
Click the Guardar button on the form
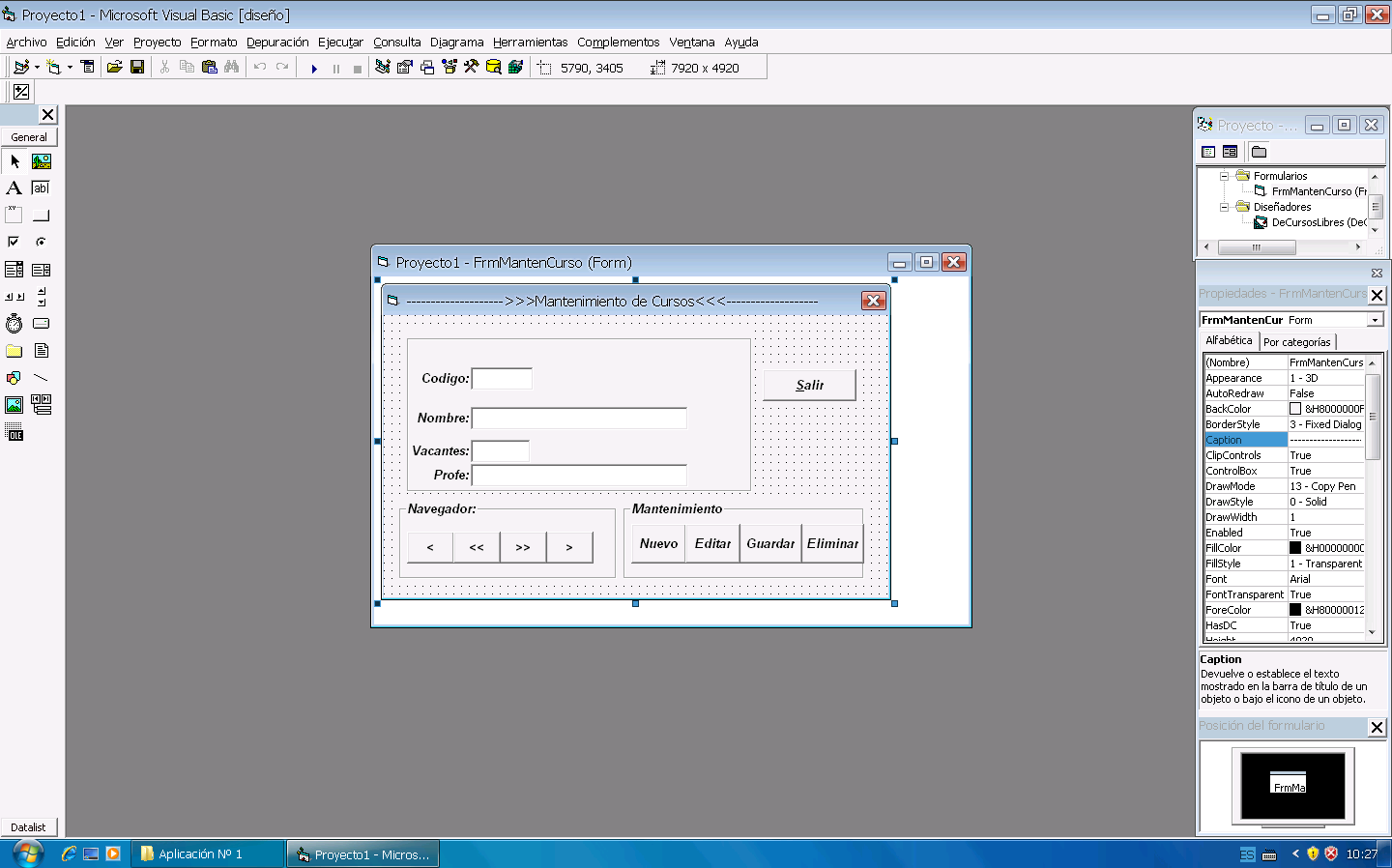[770, 543]
